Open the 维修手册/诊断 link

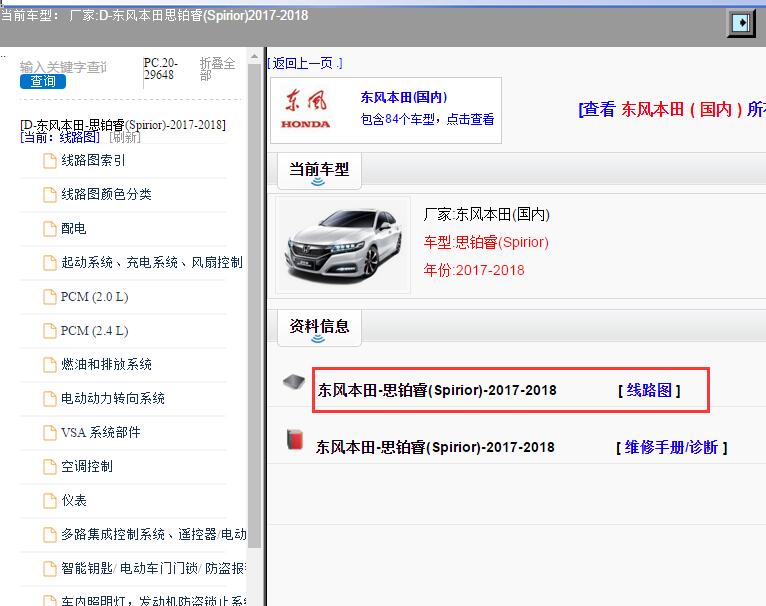point(672,448)
